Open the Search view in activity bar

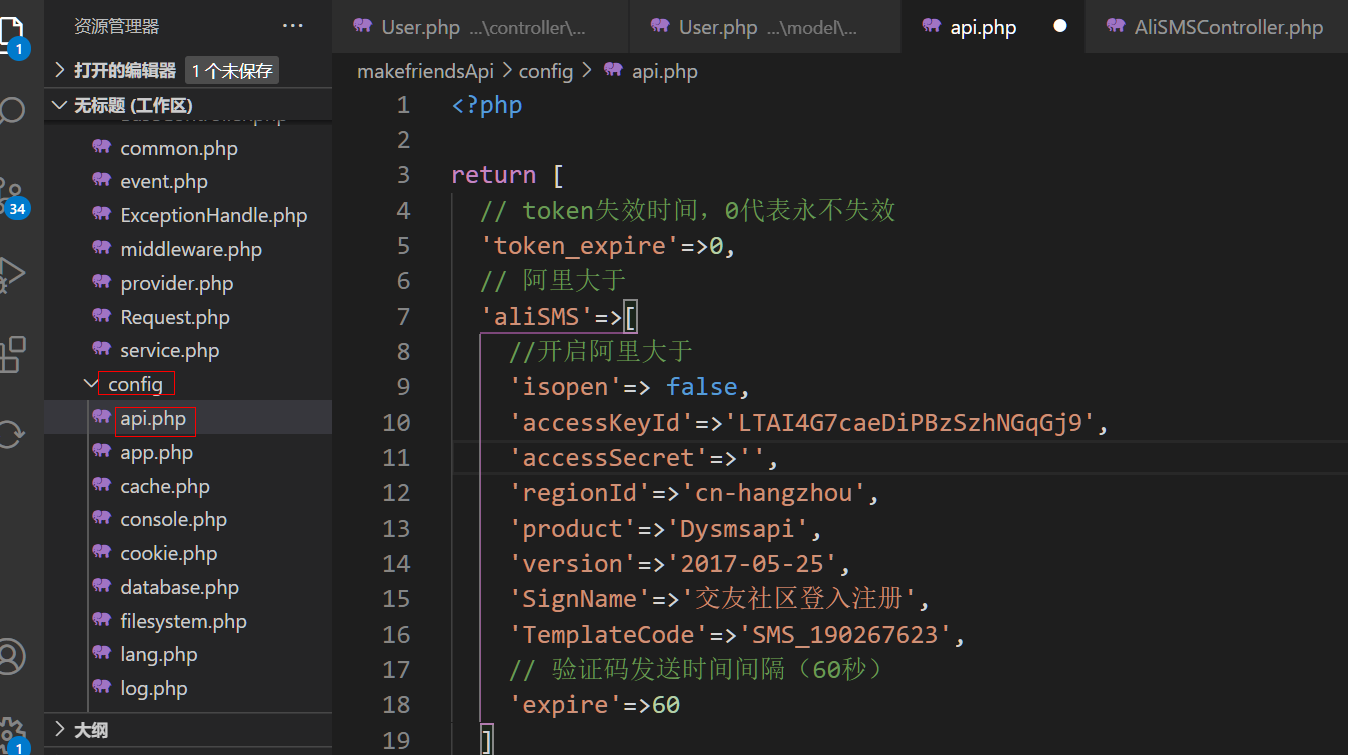12,110
